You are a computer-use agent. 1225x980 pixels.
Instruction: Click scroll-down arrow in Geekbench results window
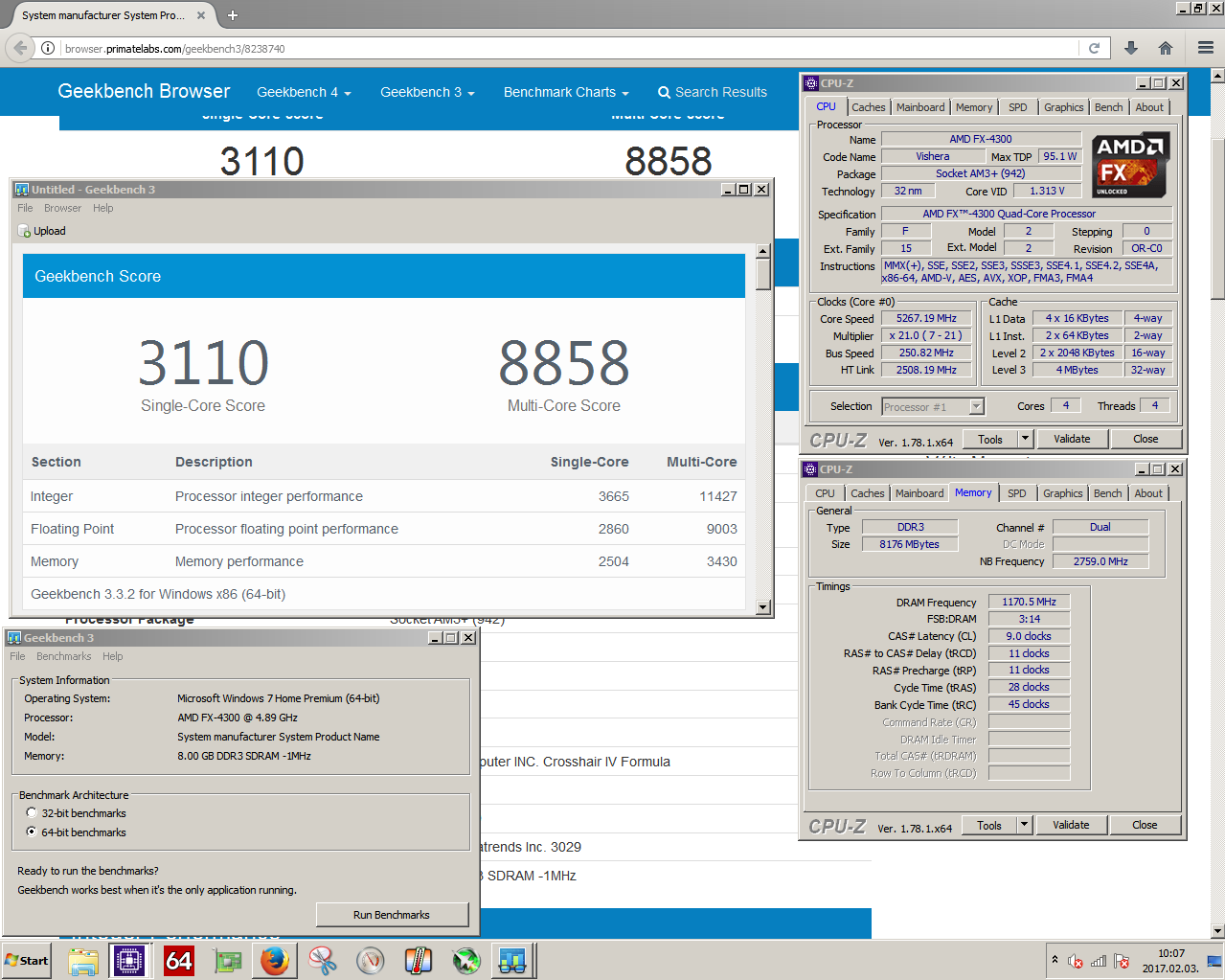pyautogui.click(x=763, y=606)
